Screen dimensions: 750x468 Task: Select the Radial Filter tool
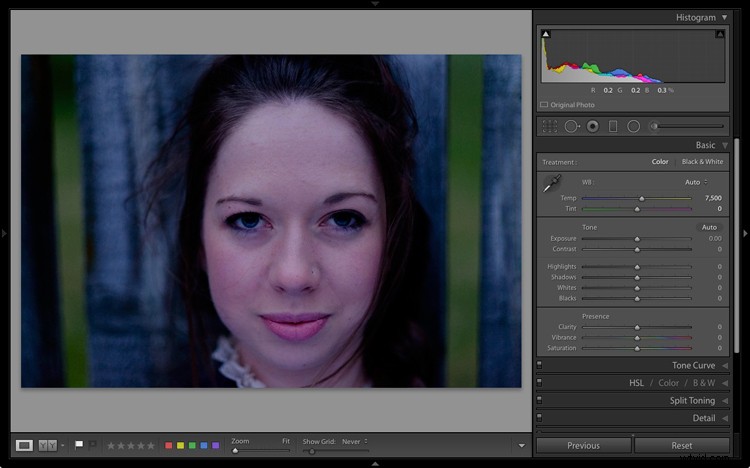(633, 126)
